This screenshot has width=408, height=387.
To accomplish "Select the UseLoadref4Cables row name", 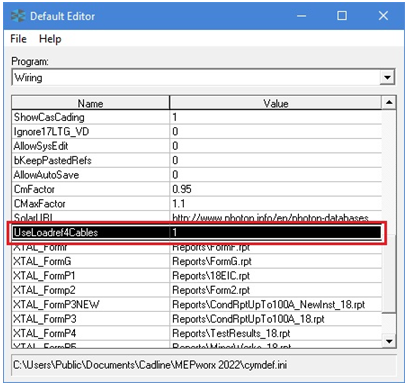I will (x=91, y=232).
